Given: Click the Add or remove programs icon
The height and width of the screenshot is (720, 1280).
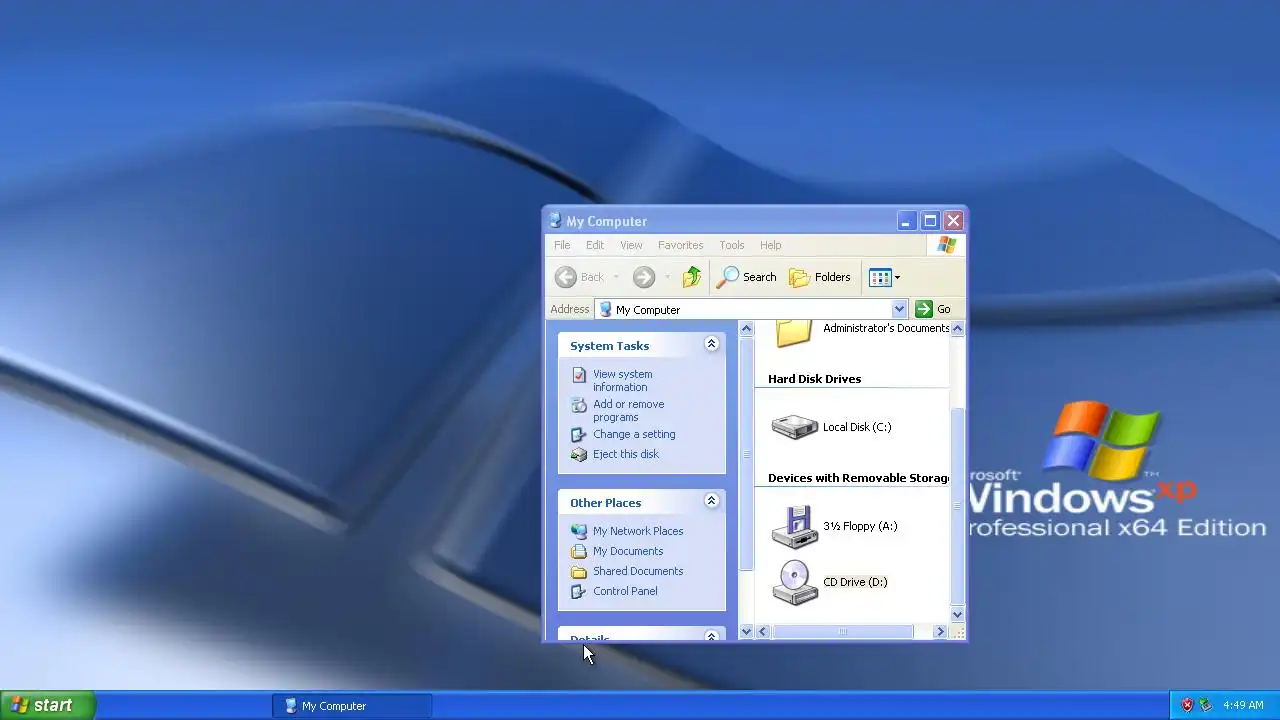Looking at the screenshot, I should point(579,405).
